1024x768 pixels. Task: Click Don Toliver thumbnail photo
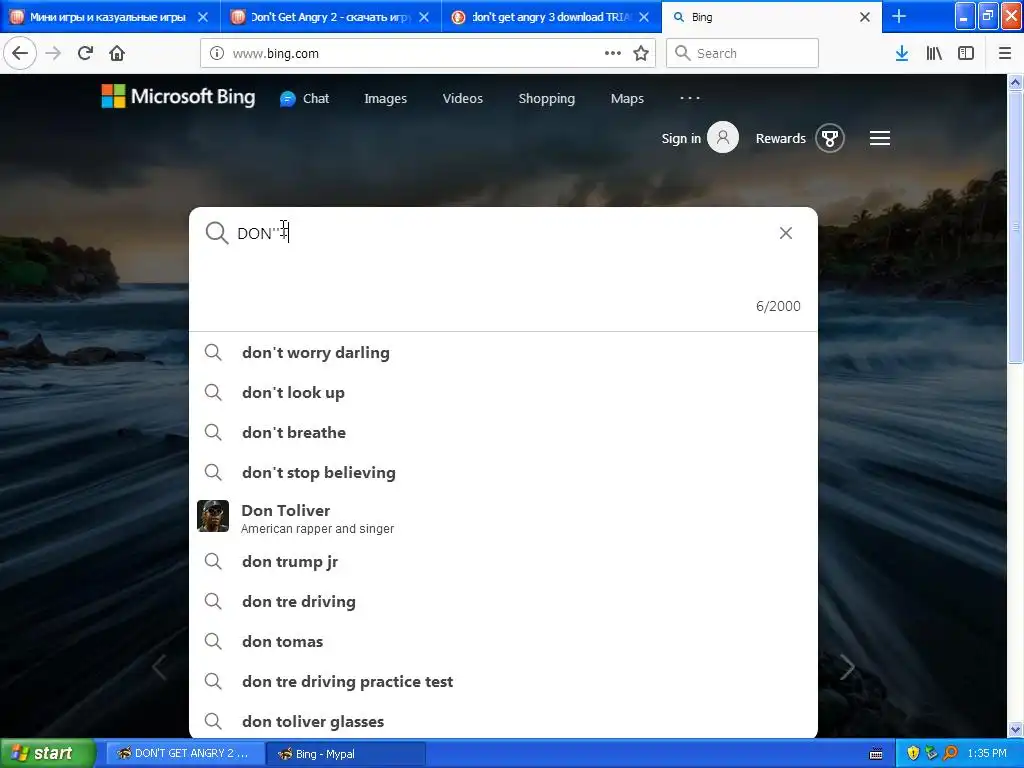click(213, 516)
